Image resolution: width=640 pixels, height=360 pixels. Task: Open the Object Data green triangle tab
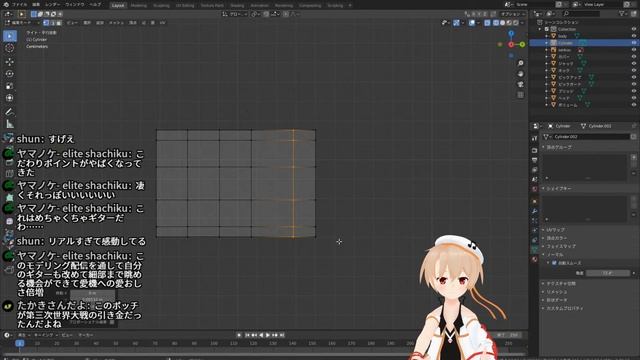[x=535, y=249]
